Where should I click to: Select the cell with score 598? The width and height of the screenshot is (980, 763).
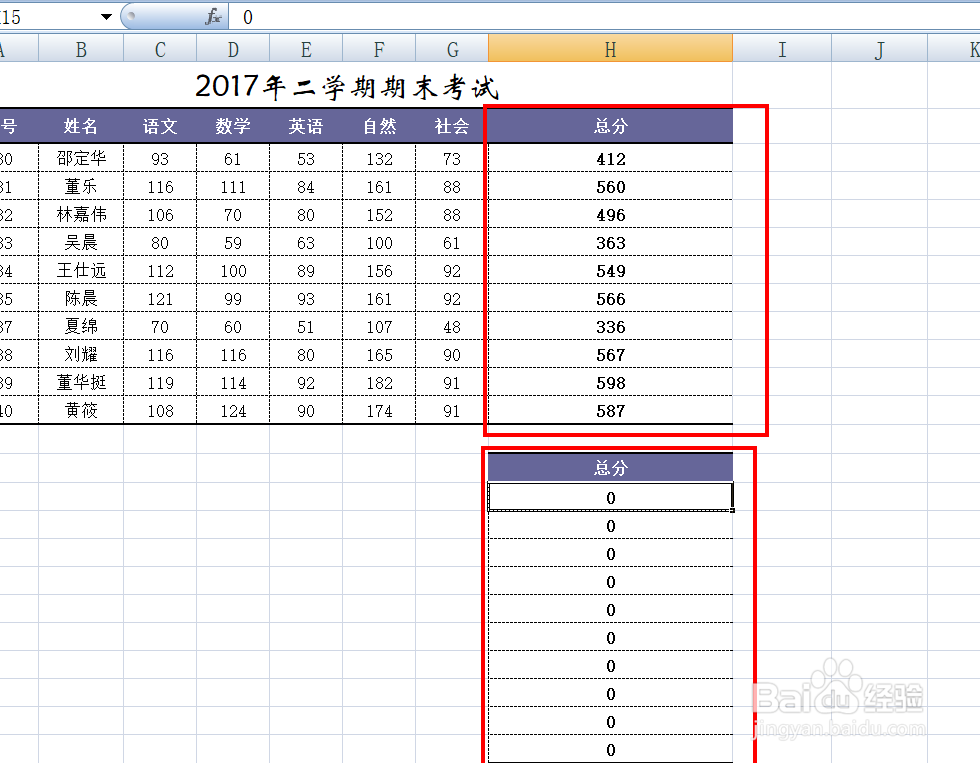611,382
